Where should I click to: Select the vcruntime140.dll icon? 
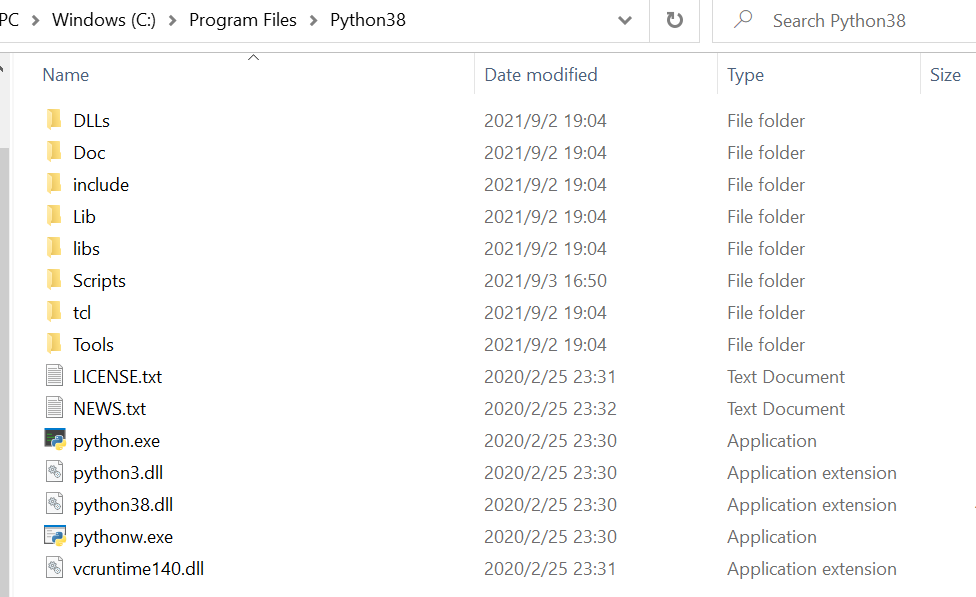click(x=56, y=568)
